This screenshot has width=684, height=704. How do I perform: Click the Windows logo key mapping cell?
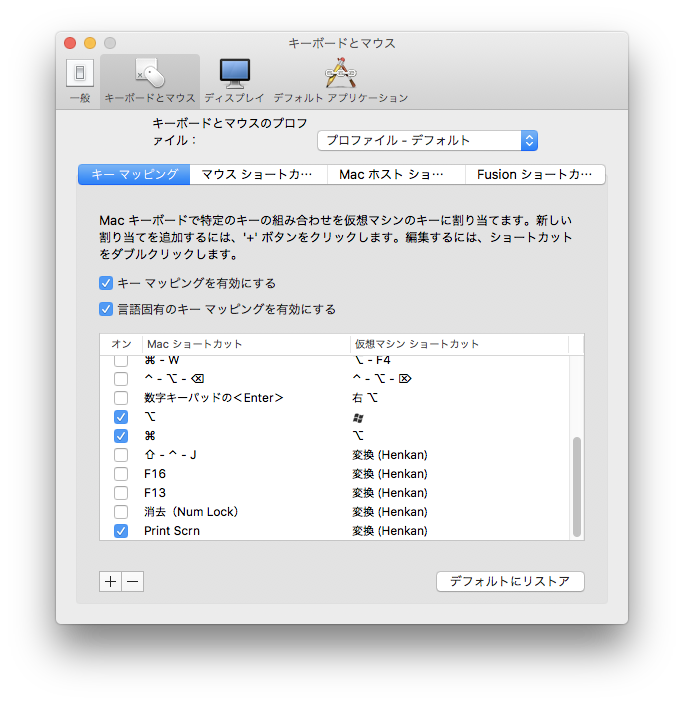click(358, 418)
